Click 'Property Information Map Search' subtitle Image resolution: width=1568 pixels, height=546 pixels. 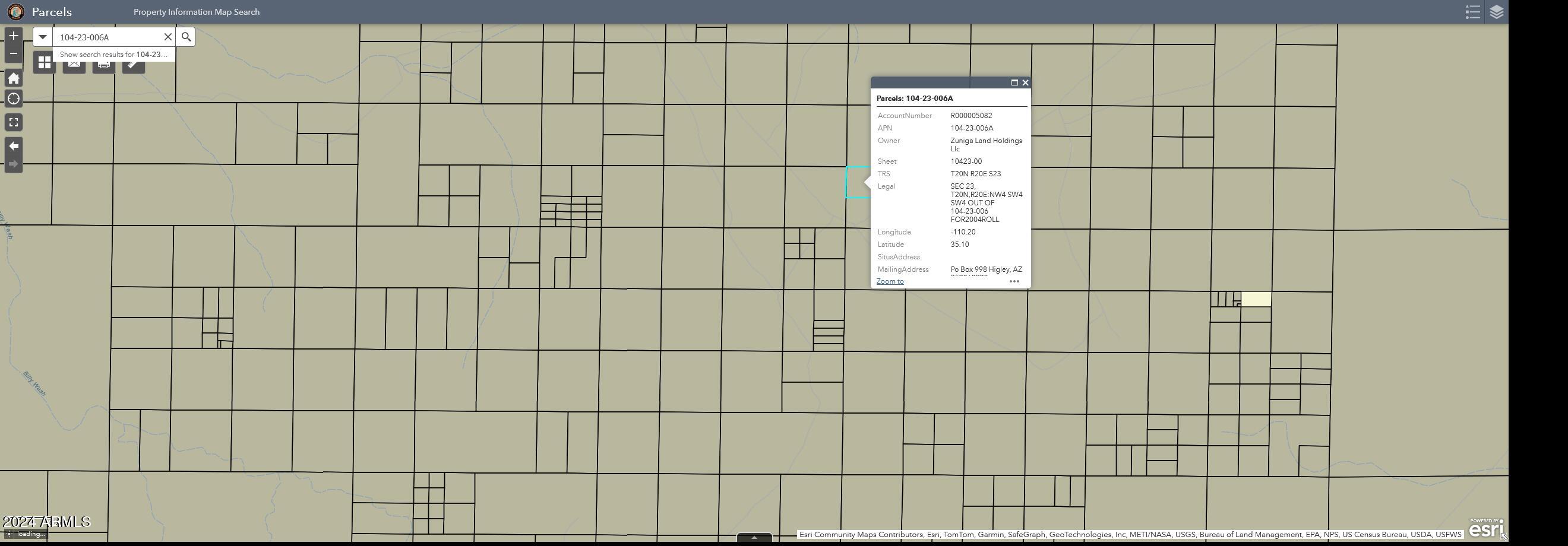point(197,11)
